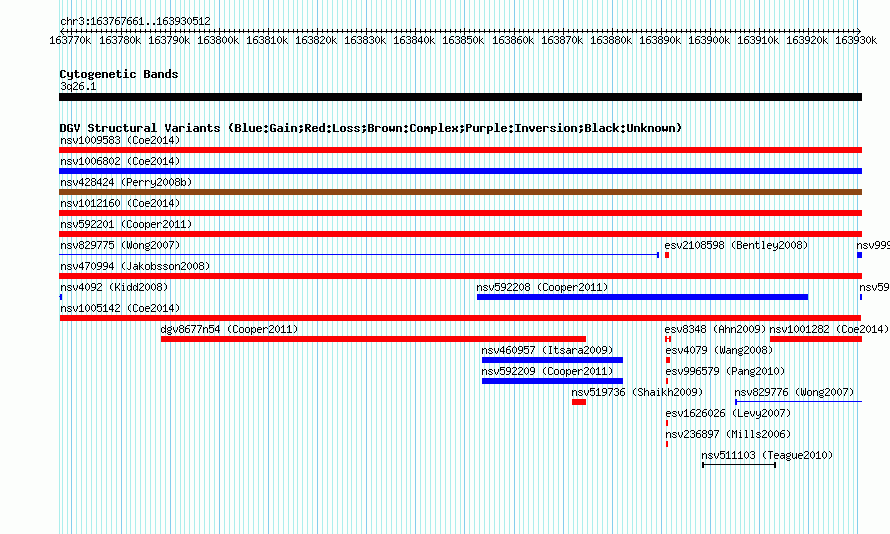Open the nsv460957 (Itsara2009) label
This screenshot has height=534, width=890.
tap(547, 350)
